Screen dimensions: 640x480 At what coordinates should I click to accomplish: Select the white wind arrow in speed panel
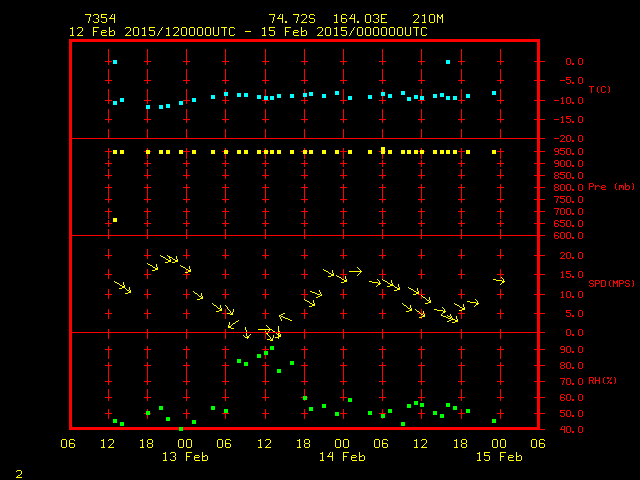click(x=266, y=329)
